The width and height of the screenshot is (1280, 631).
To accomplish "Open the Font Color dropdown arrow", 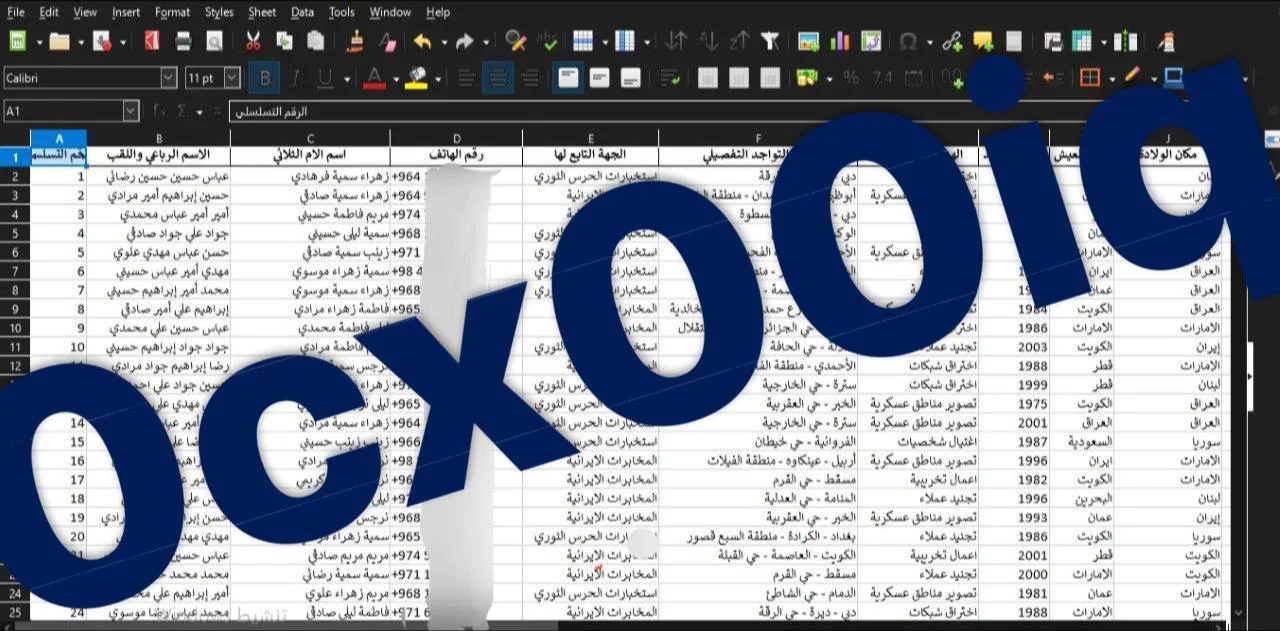I will (395, 78).
